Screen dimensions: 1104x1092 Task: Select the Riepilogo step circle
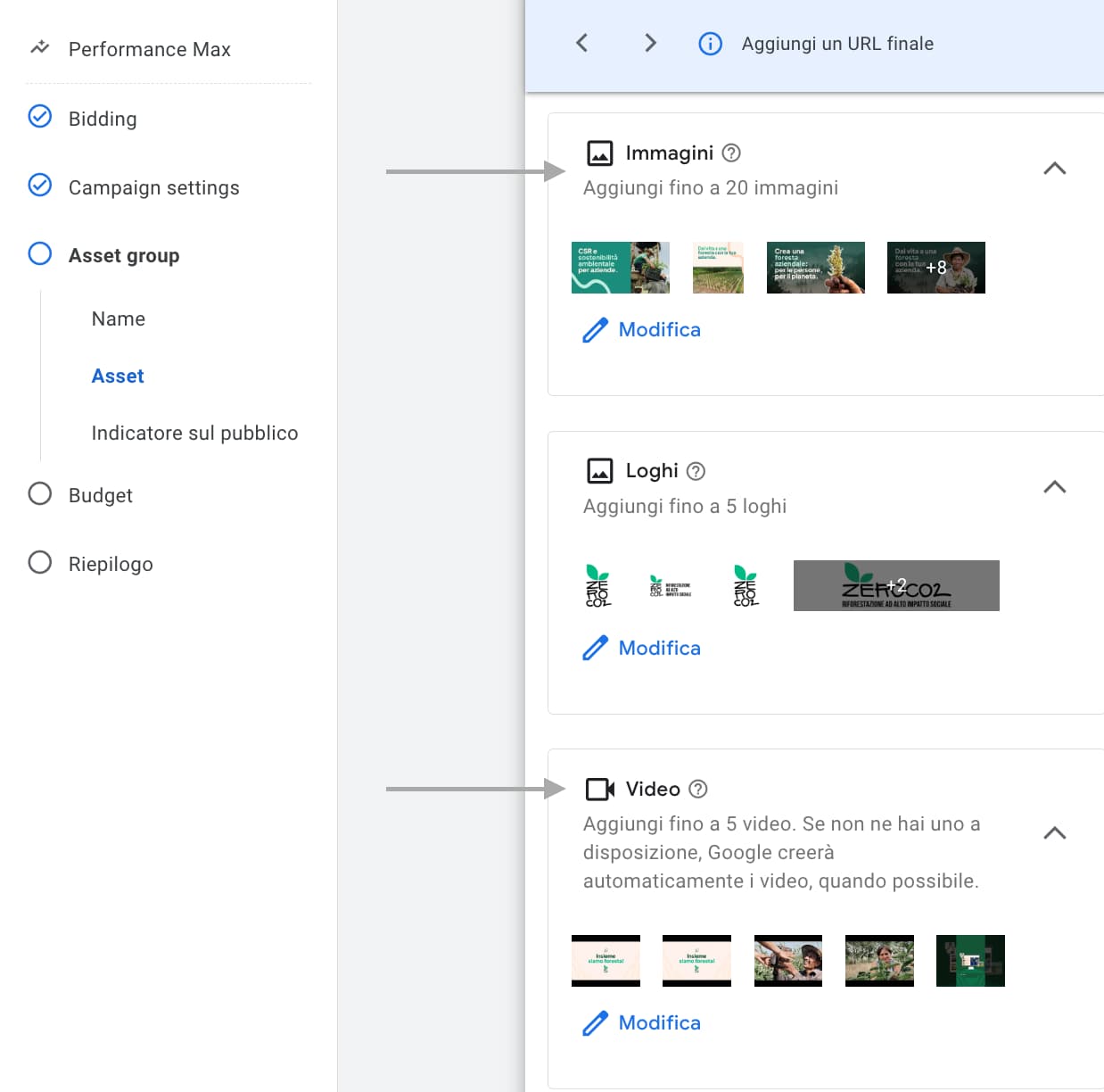pyautogui.click(x=40, y=563)
